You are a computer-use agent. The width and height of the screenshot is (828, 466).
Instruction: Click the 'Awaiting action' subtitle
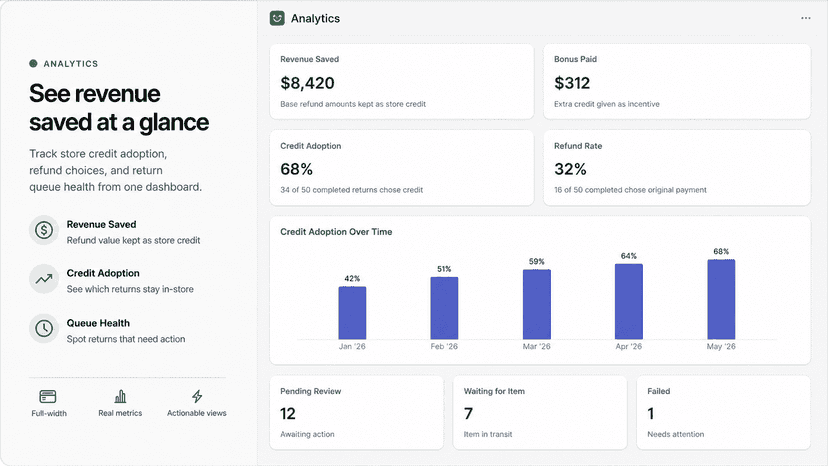click(307, 434)
